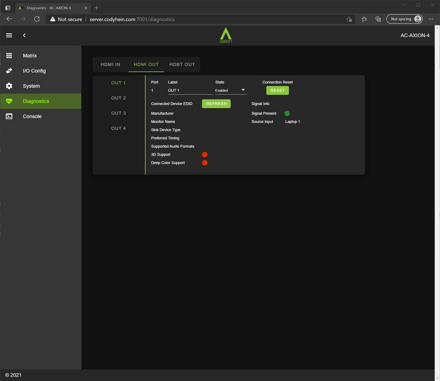This screenshot has height=381, width=440.
Task: Open a new browser tab
Action: pyautogui.click(x=97, y=8)
